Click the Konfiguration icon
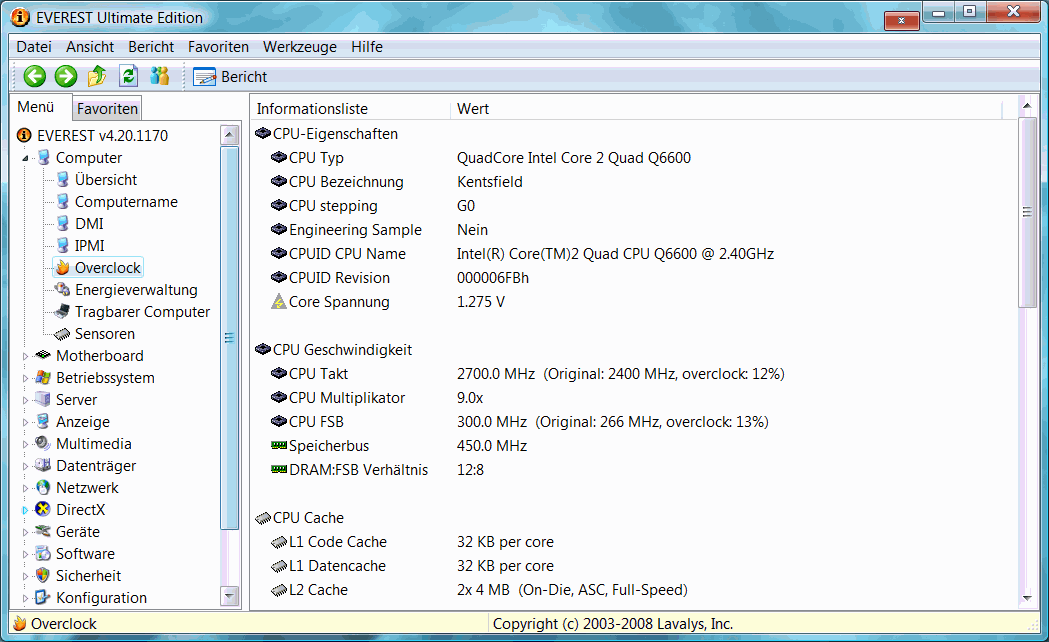 point(43,597)
